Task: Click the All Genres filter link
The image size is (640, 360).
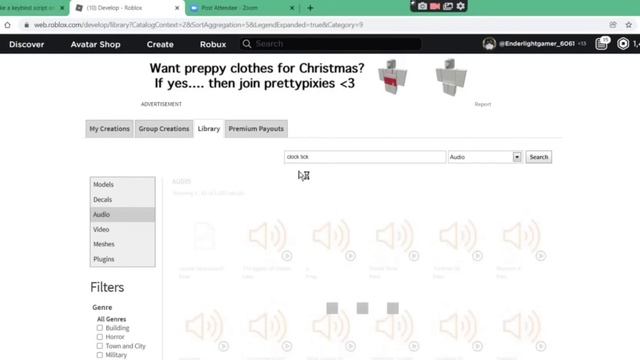Action: click(111, 319)
